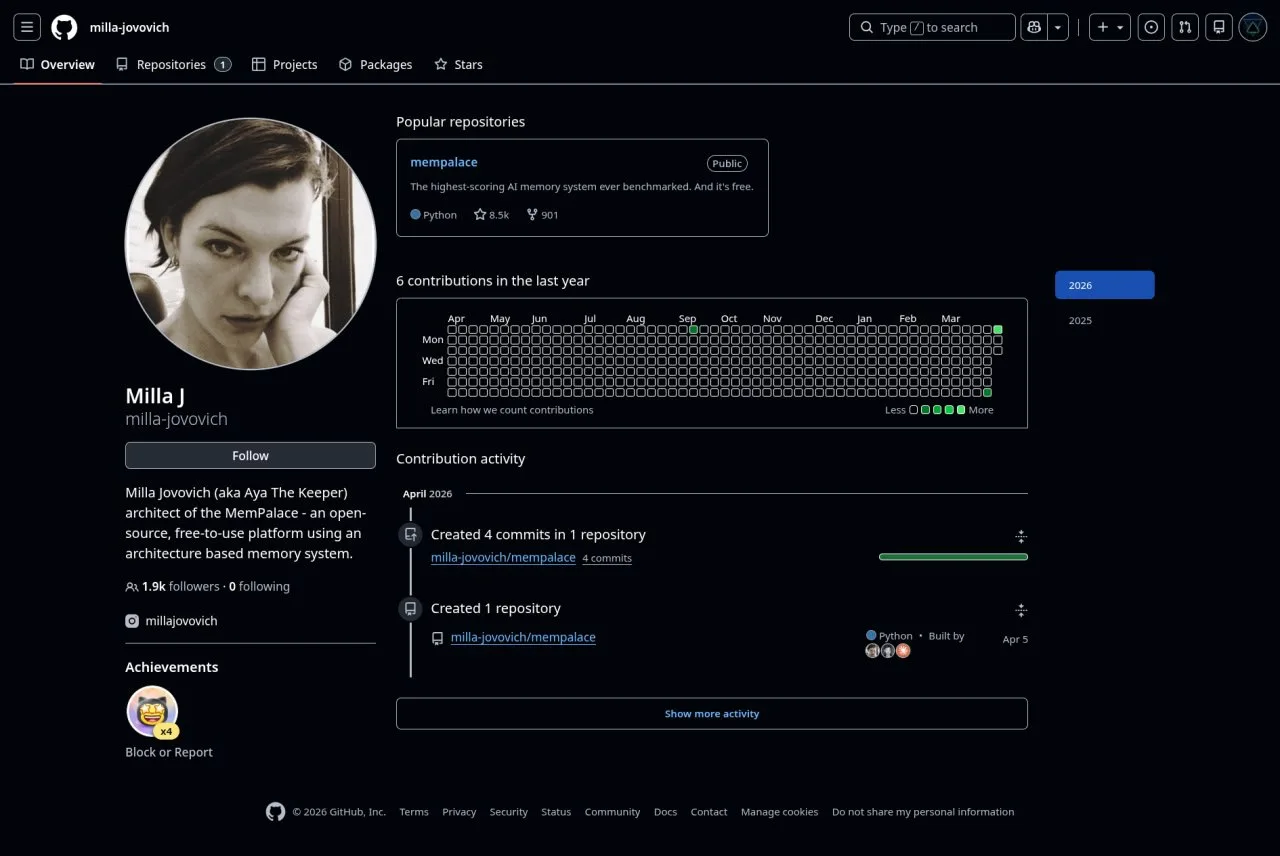Image resolution: width=1280 pixels, height=856 pixels.
Task: Switch to the Packages tab
Action: pyautogui.click(x=375, y=64)
